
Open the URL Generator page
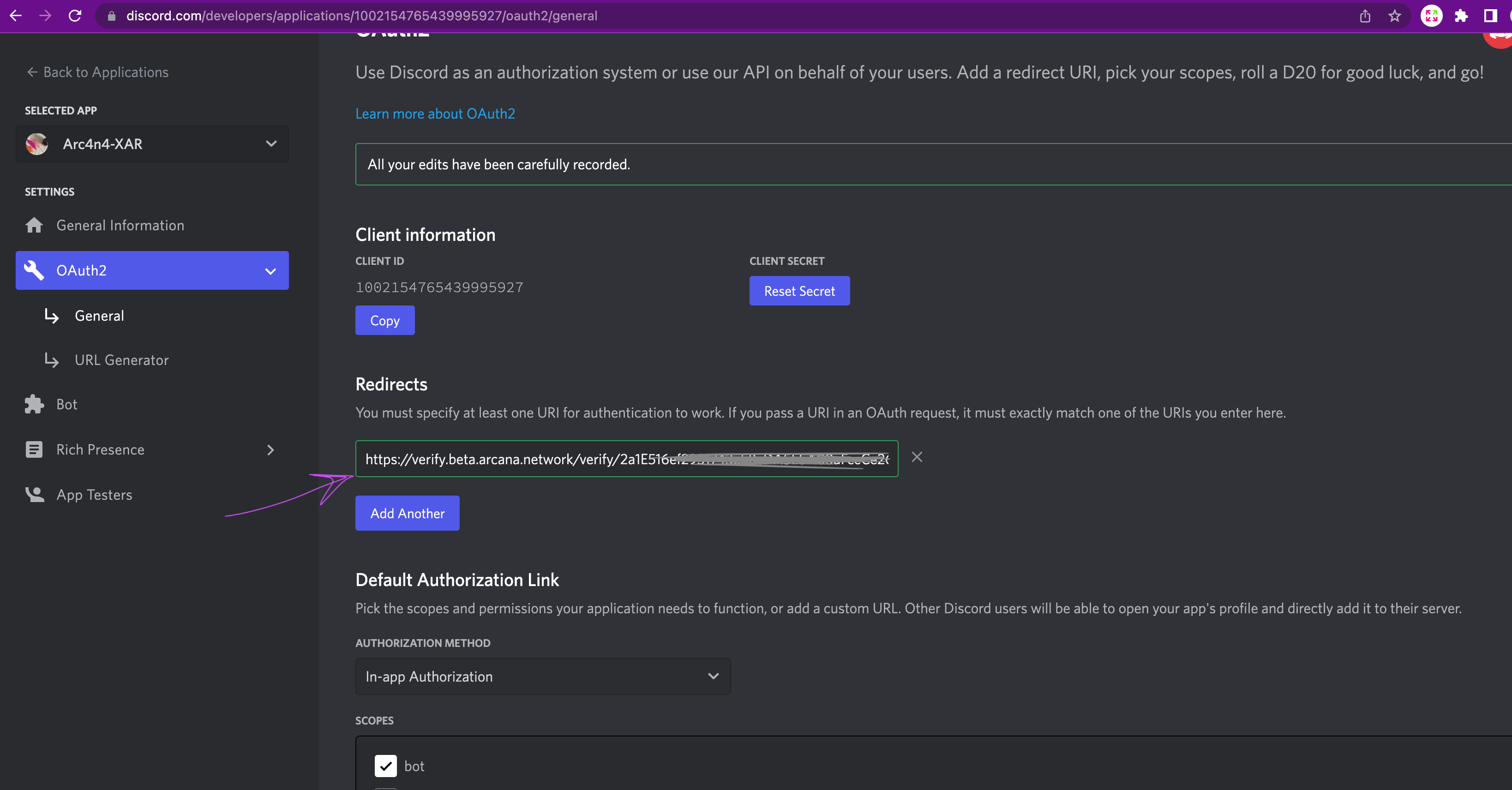click(121, 360)
